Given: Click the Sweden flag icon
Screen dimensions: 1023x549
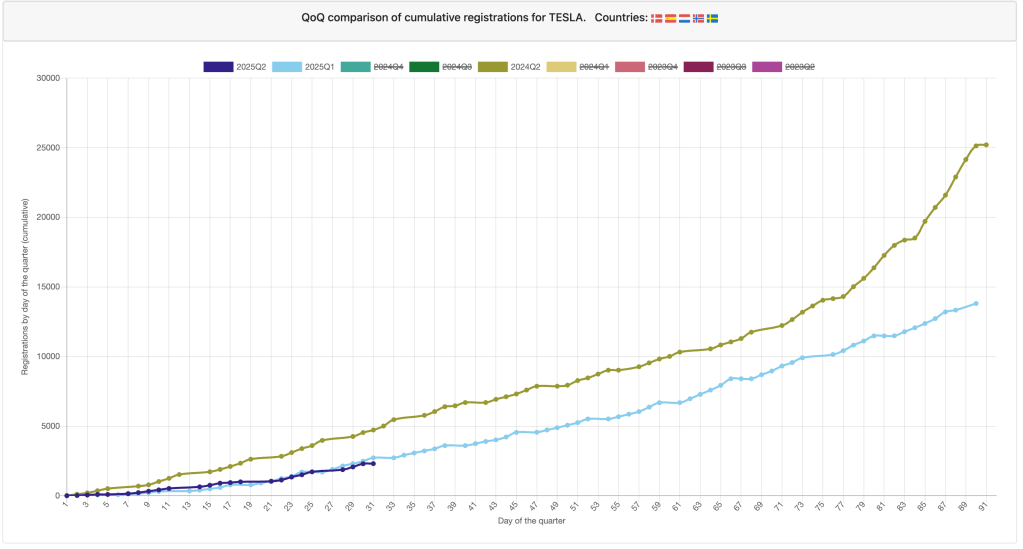Looking at the screenshot, I should 713,18.
